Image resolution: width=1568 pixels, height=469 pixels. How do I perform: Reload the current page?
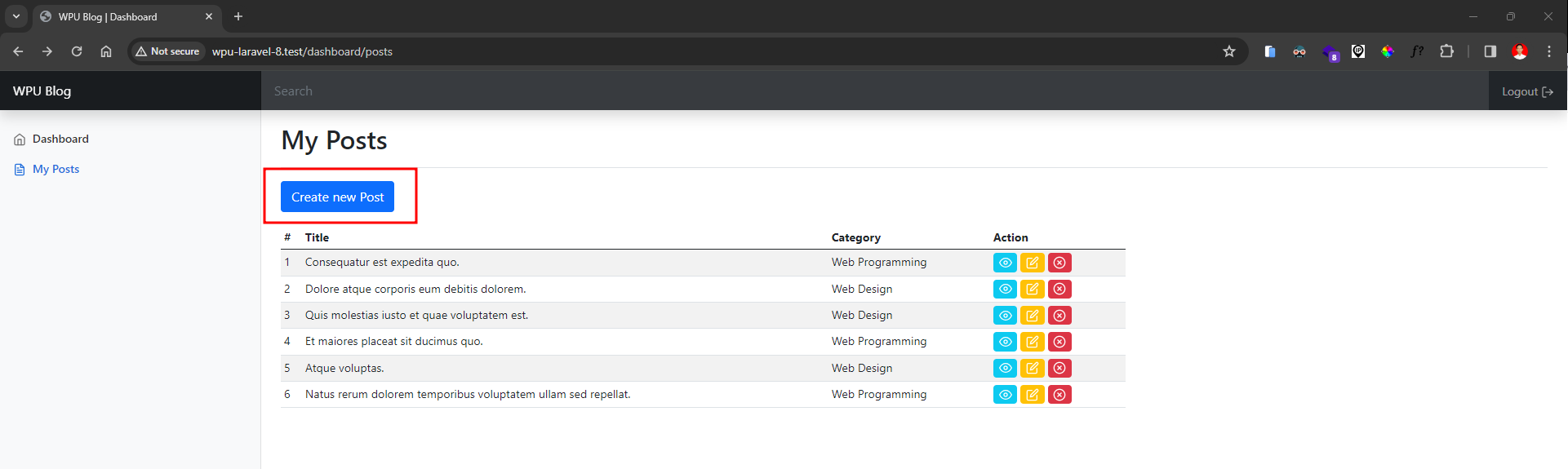(77, 51)
